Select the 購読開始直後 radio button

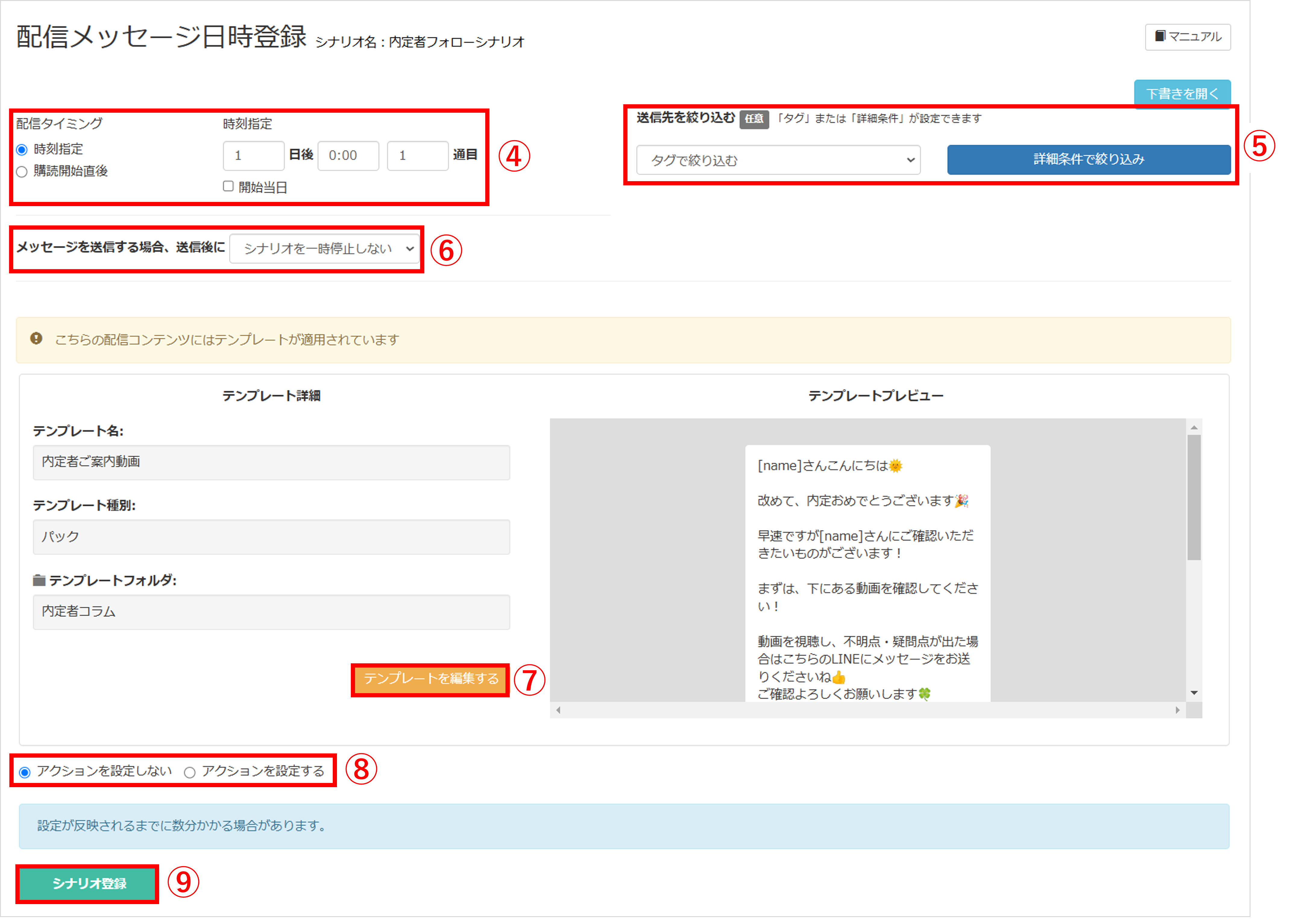[22, 171]
